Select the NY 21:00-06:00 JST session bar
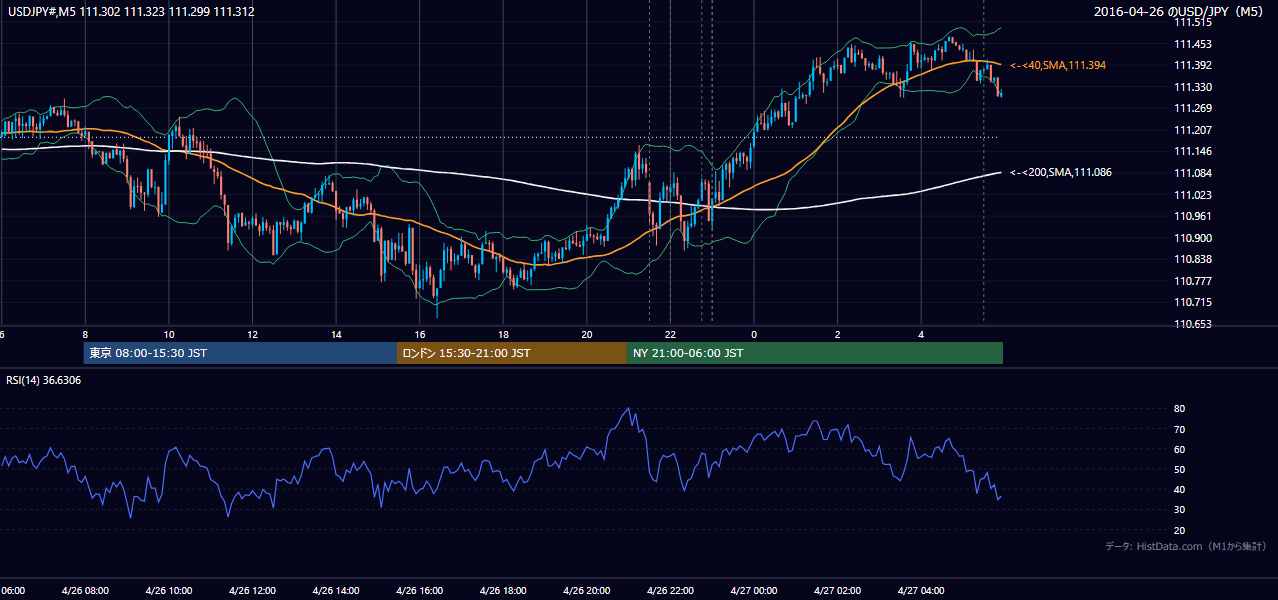Screen dimensions: 1278x600 (x=815, y=353)
